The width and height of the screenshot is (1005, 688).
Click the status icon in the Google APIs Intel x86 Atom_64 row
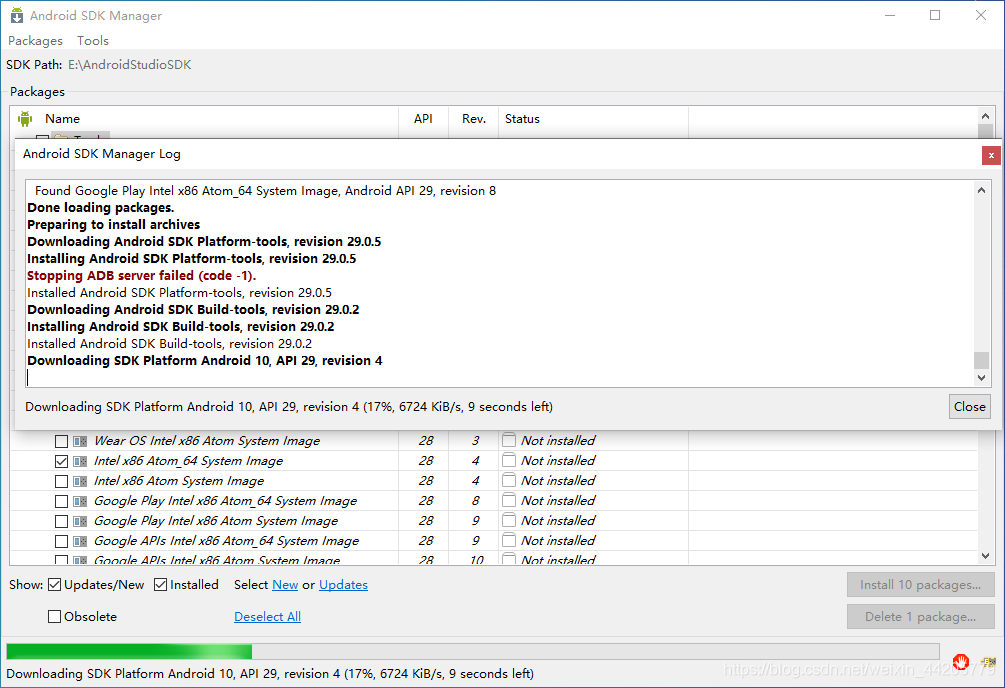coord(509,541)
